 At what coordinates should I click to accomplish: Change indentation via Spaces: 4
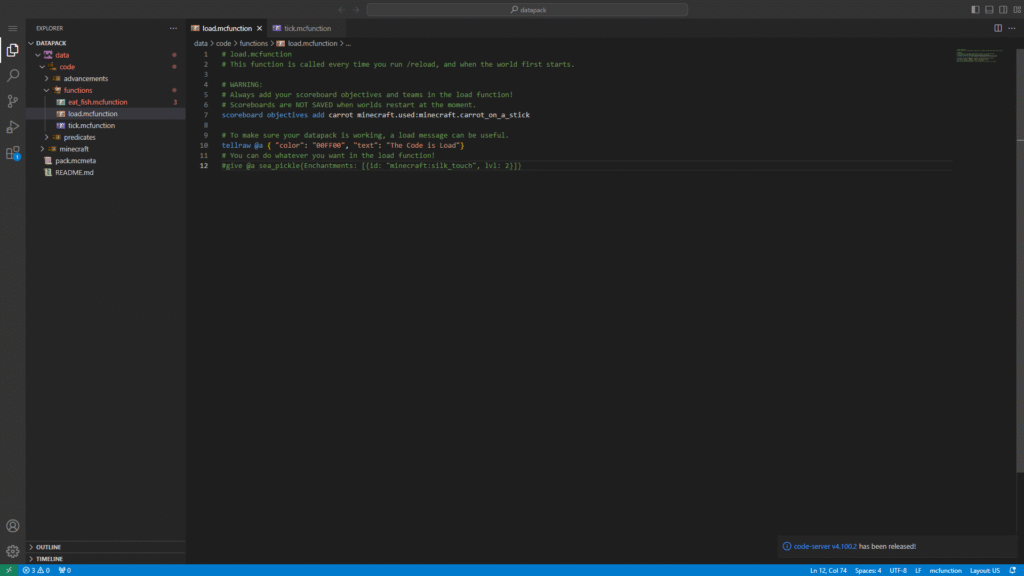868,570
